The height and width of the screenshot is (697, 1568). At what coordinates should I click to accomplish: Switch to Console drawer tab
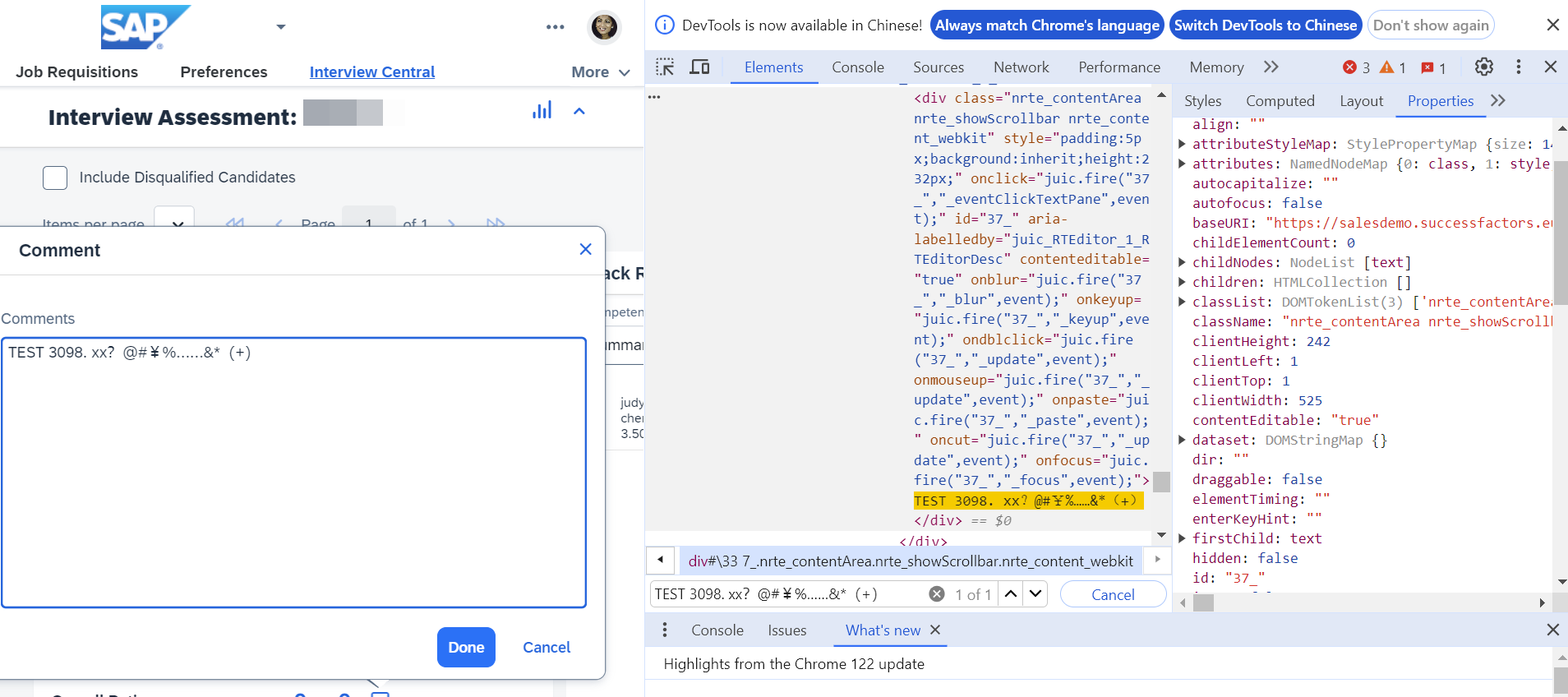[x=717, y=630]
